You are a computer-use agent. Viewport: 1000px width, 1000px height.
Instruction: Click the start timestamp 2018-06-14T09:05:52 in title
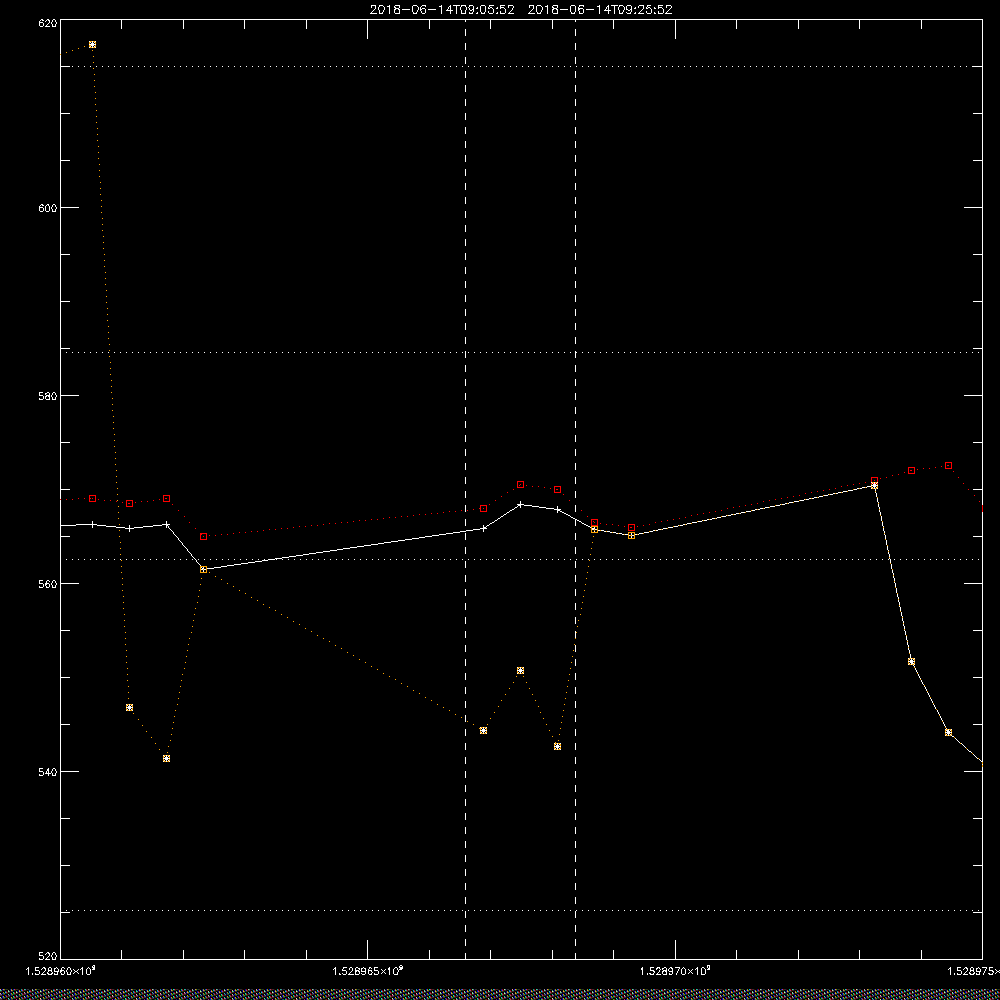pos(441,10)
